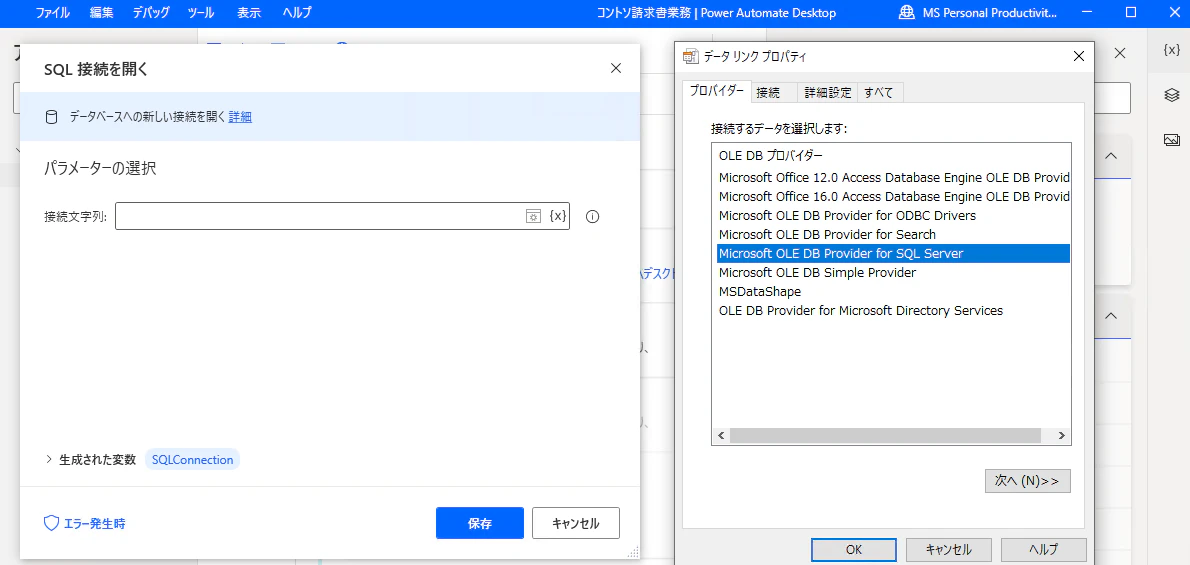Click the SQLConnection variable chip
The width and height of the screenshot is (1190, 565).
192,459
